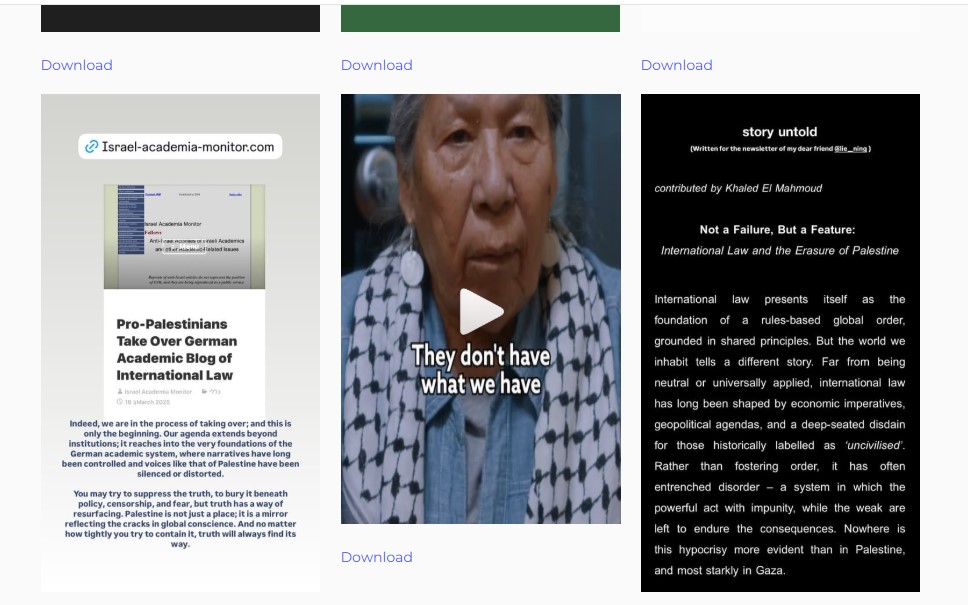Open the 'story untold' title image
968x605 pixels.
779,131
